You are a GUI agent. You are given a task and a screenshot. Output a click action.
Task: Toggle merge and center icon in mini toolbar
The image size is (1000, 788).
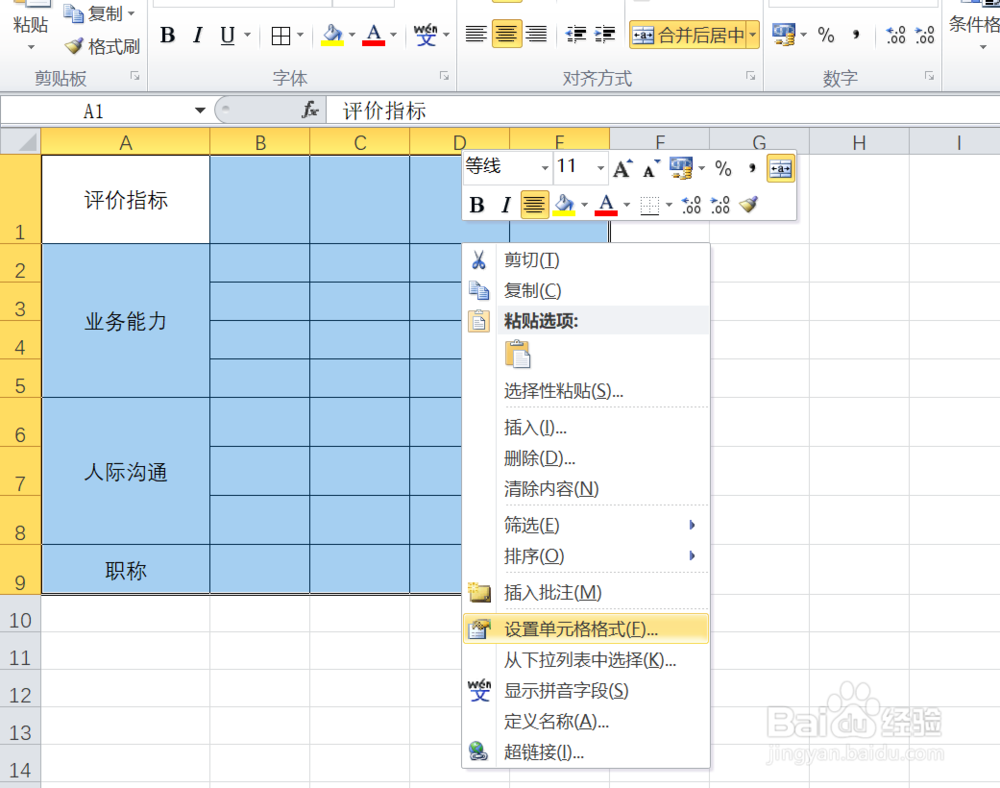point(781,169)
